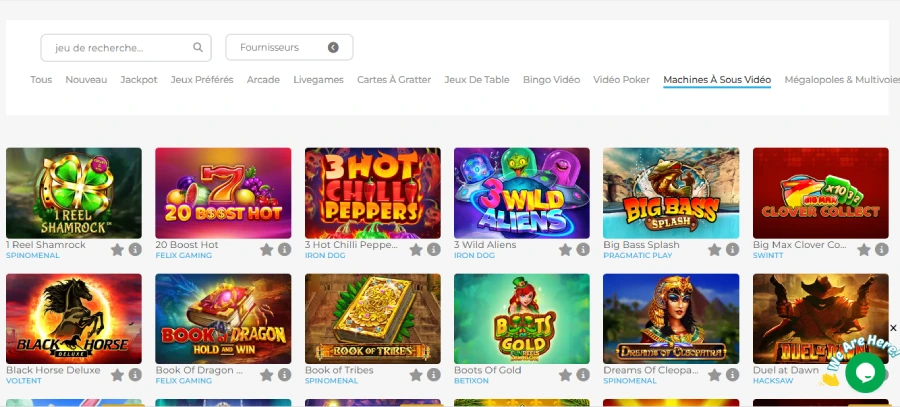Open the 20 Boost Hot game image
This screenshot has height=407, width=900.
tap(223, 193)
